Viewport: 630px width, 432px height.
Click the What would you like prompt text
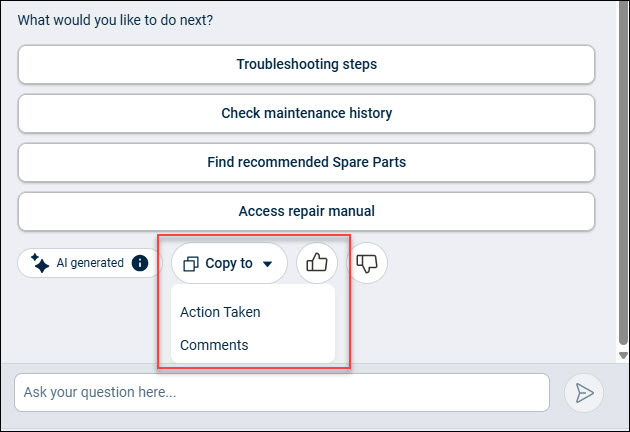(115, 20)
